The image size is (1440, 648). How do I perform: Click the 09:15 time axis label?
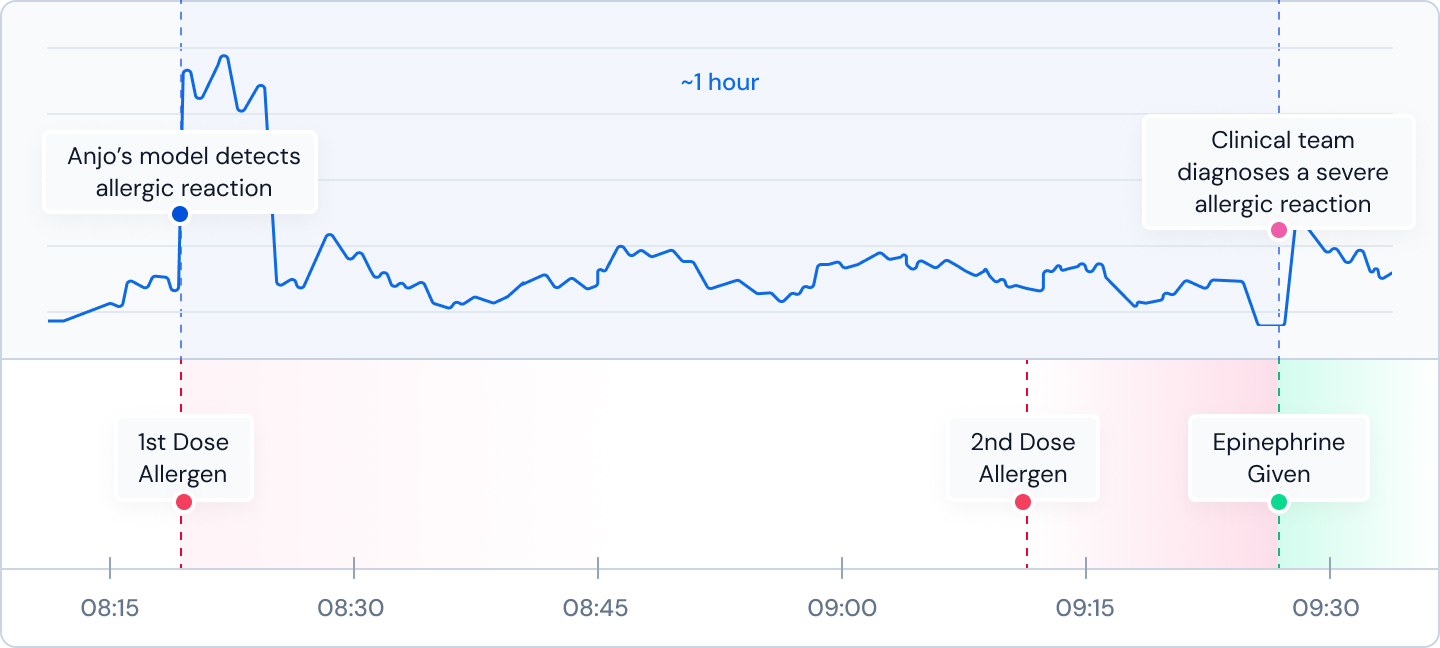[x=1086, y=607]
